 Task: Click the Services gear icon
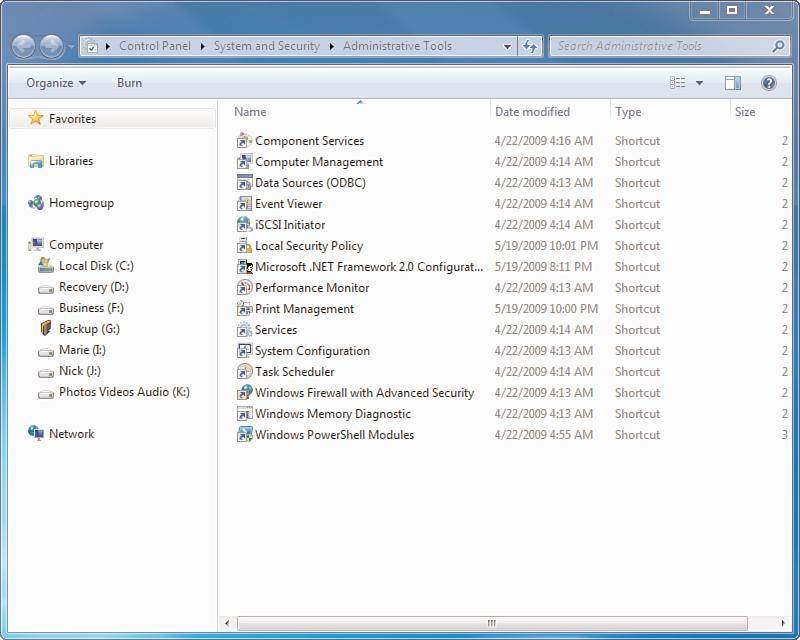coord(244,329)
